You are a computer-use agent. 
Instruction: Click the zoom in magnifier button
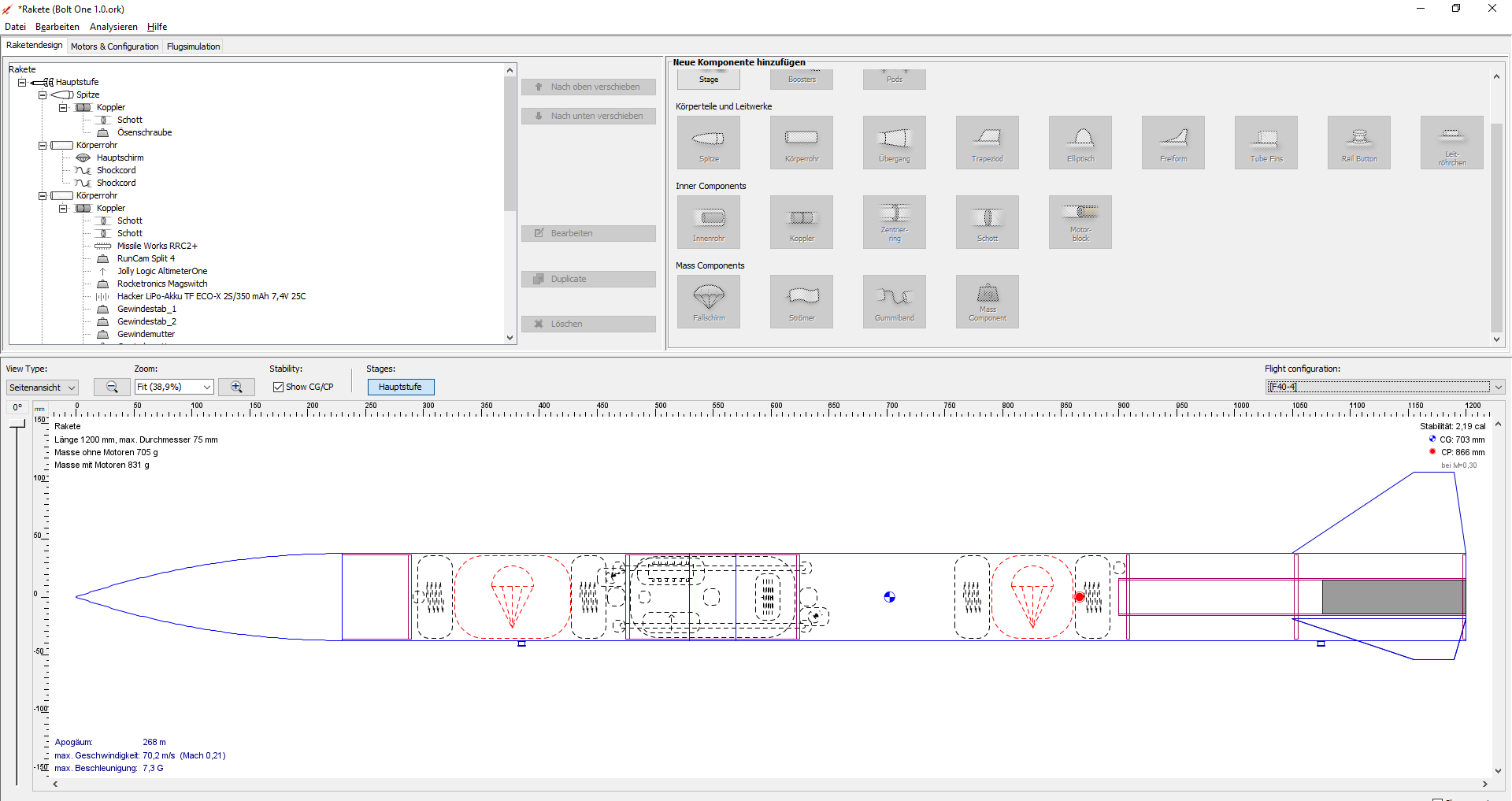pyautogui.click(x=236, y=387)
